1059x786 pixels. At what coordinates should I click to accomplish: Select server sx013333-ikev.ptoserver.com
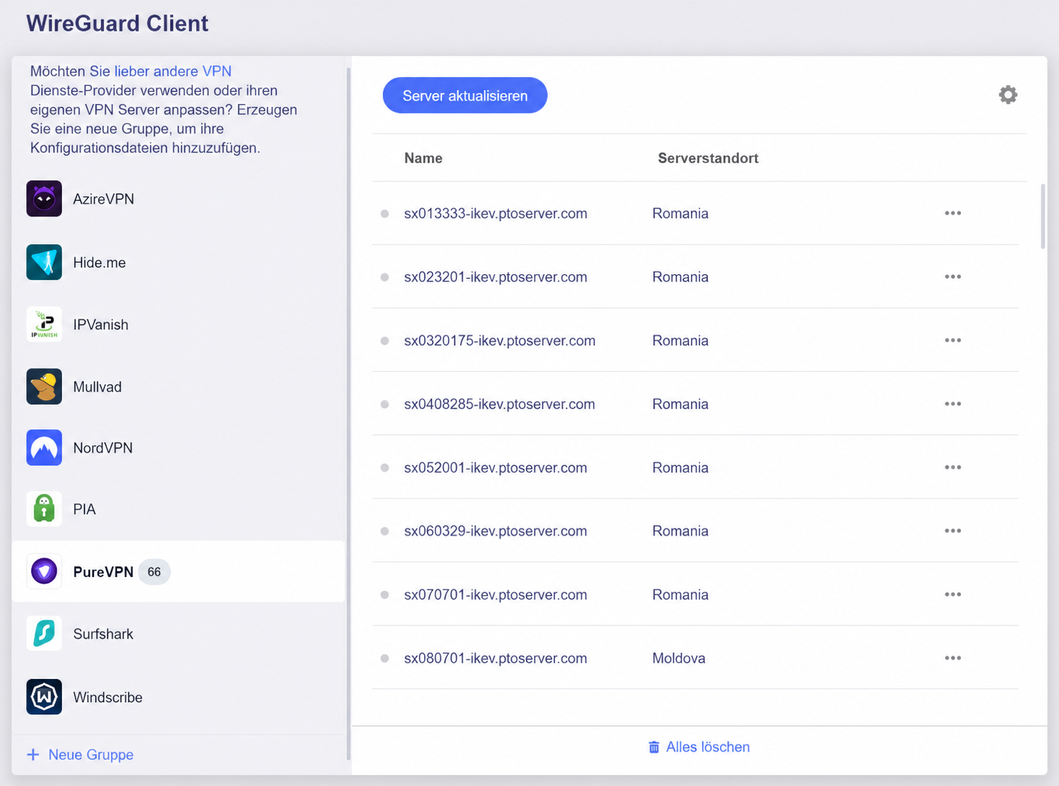click(x=495, y=213)
